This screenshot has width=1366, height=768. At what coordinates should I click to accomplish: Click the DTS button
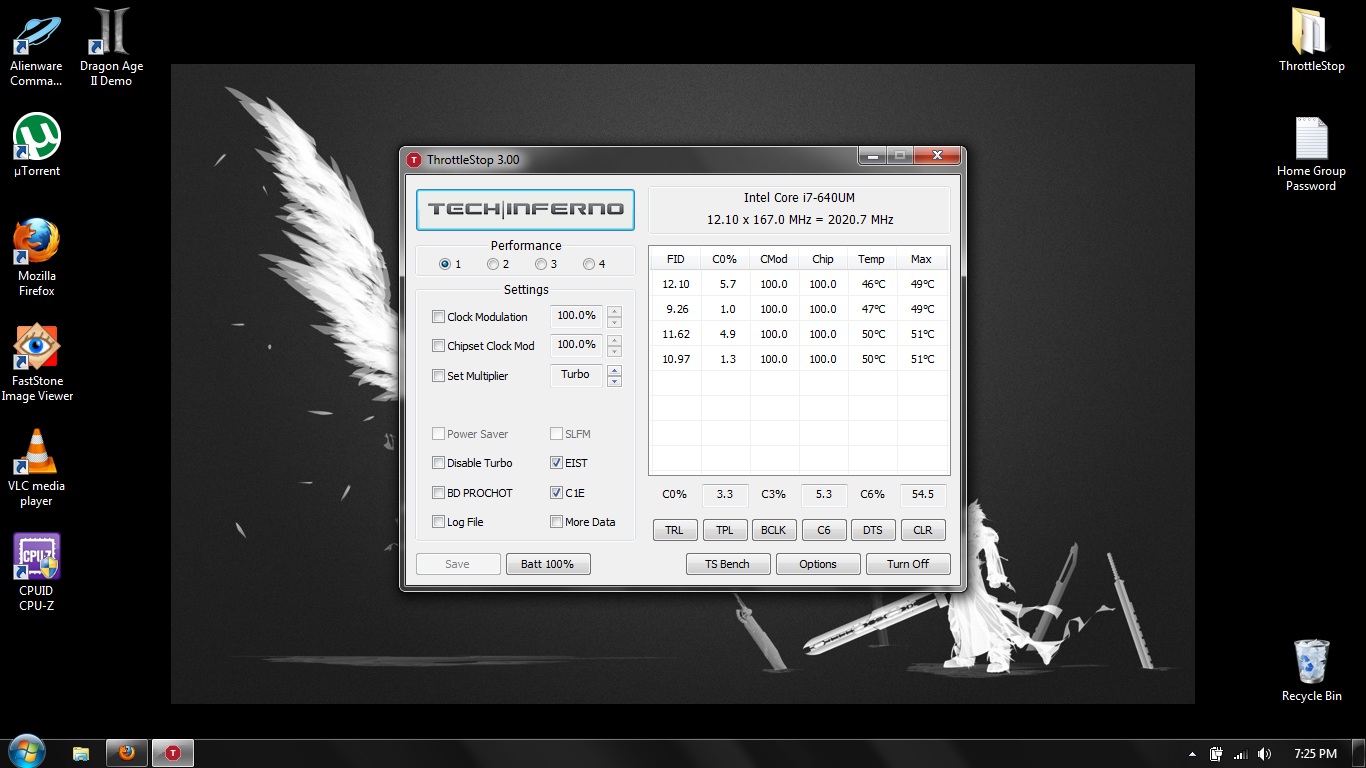873,530
